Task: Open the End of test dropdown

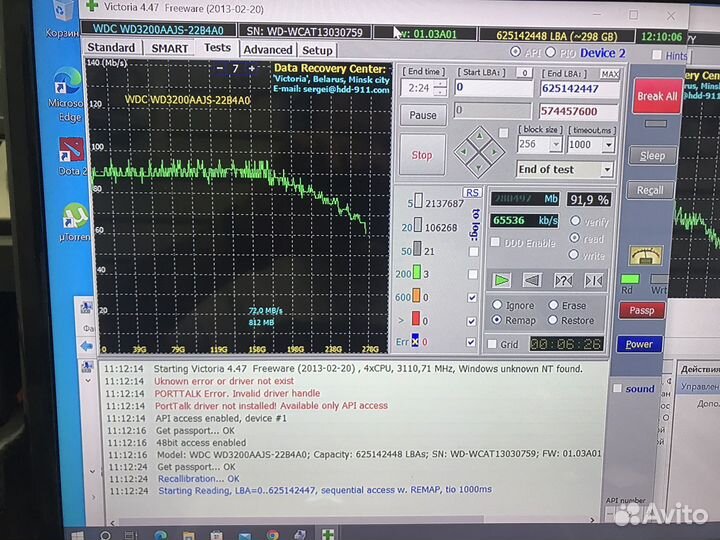Action: pos(607,170)
